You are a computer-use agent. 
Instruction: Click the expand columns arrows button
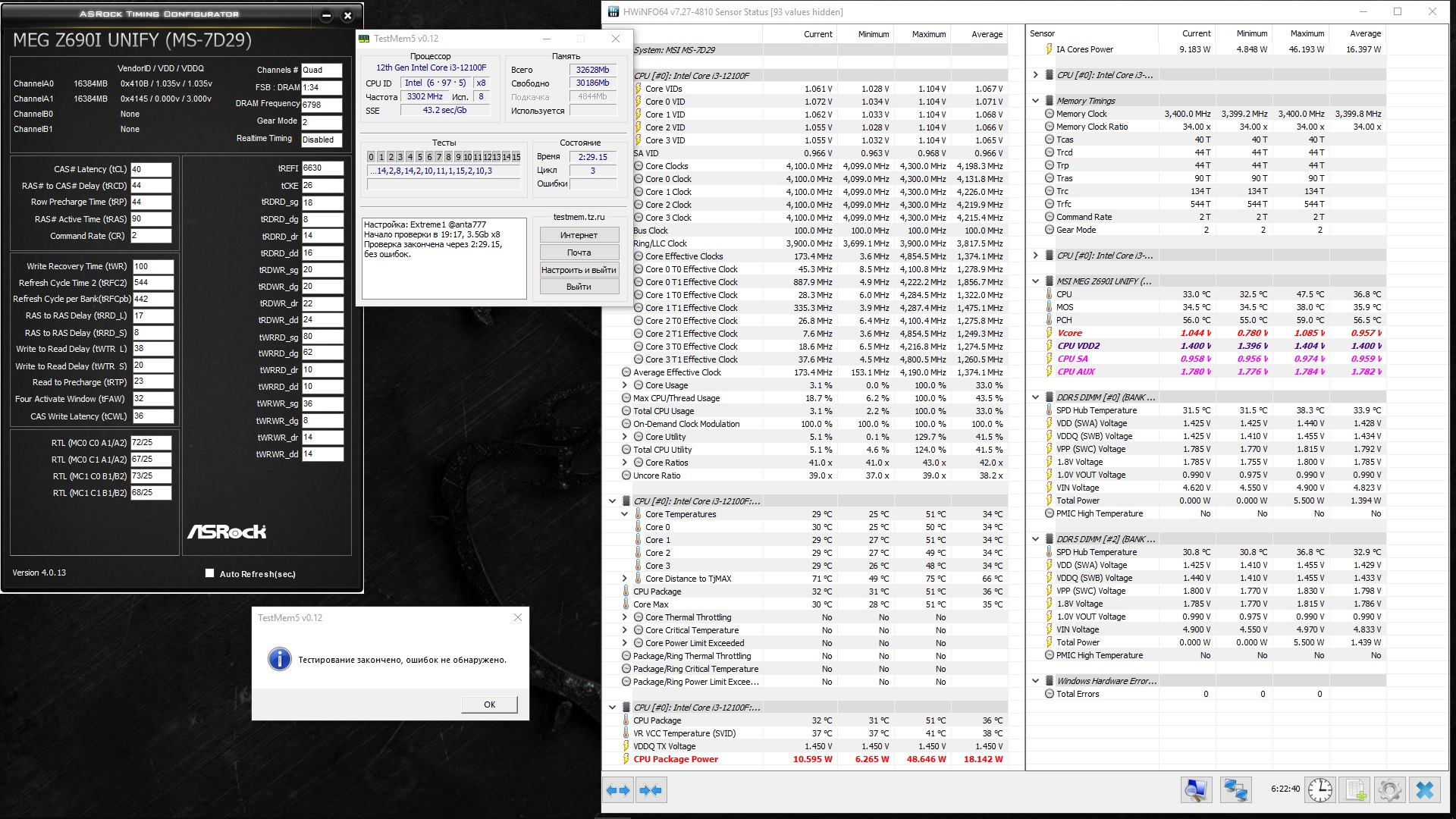618,790
